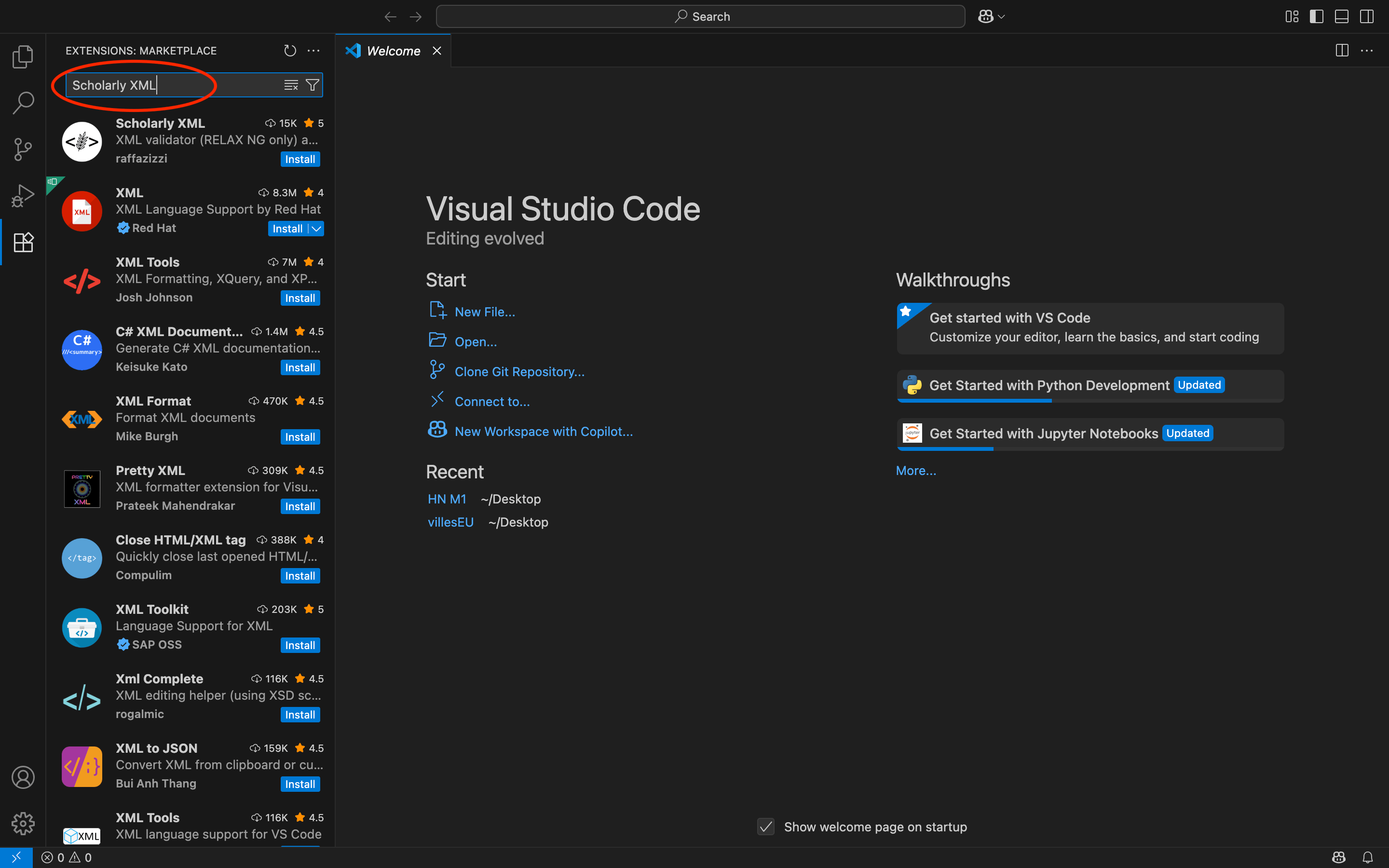Open the Install dropdown for XML by Red Hat
Viewport: 1389px width, 868px height.
point(315,228)
